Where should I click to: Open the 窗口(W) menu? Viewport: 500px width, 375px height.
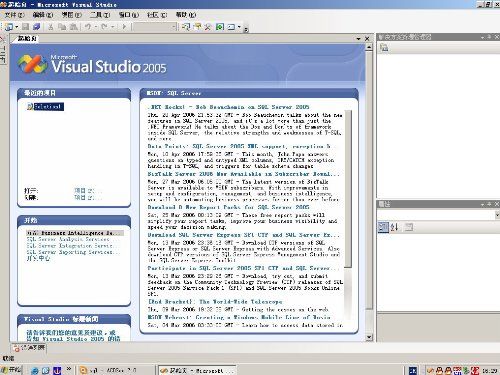click(129, 15)
